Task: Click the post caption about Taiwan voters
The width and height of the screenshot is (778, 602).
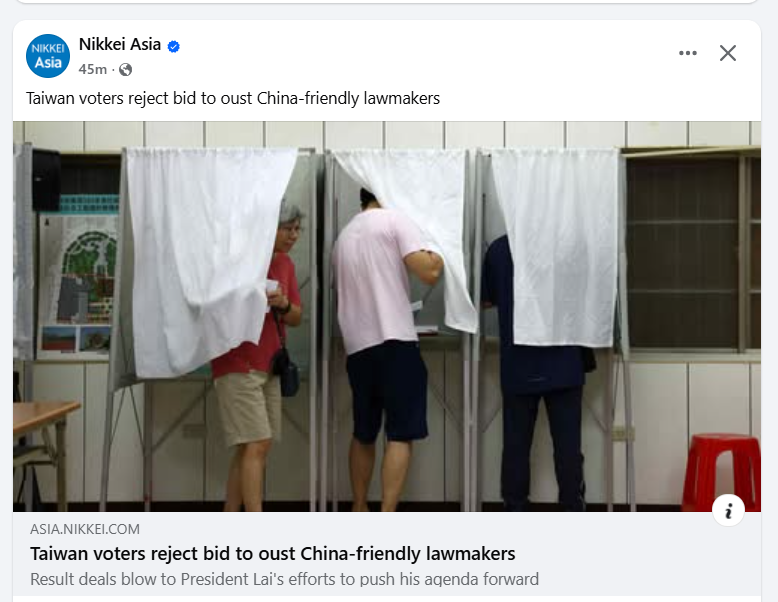Action: pyautogui.click(x=233, y=98)
